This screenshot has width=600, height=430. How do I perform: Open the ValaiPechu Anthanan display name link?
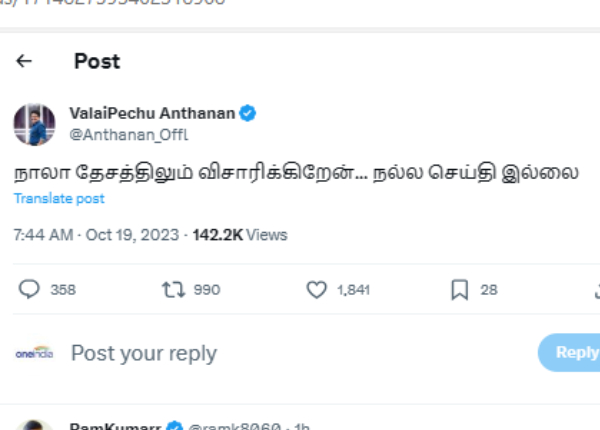152,114
